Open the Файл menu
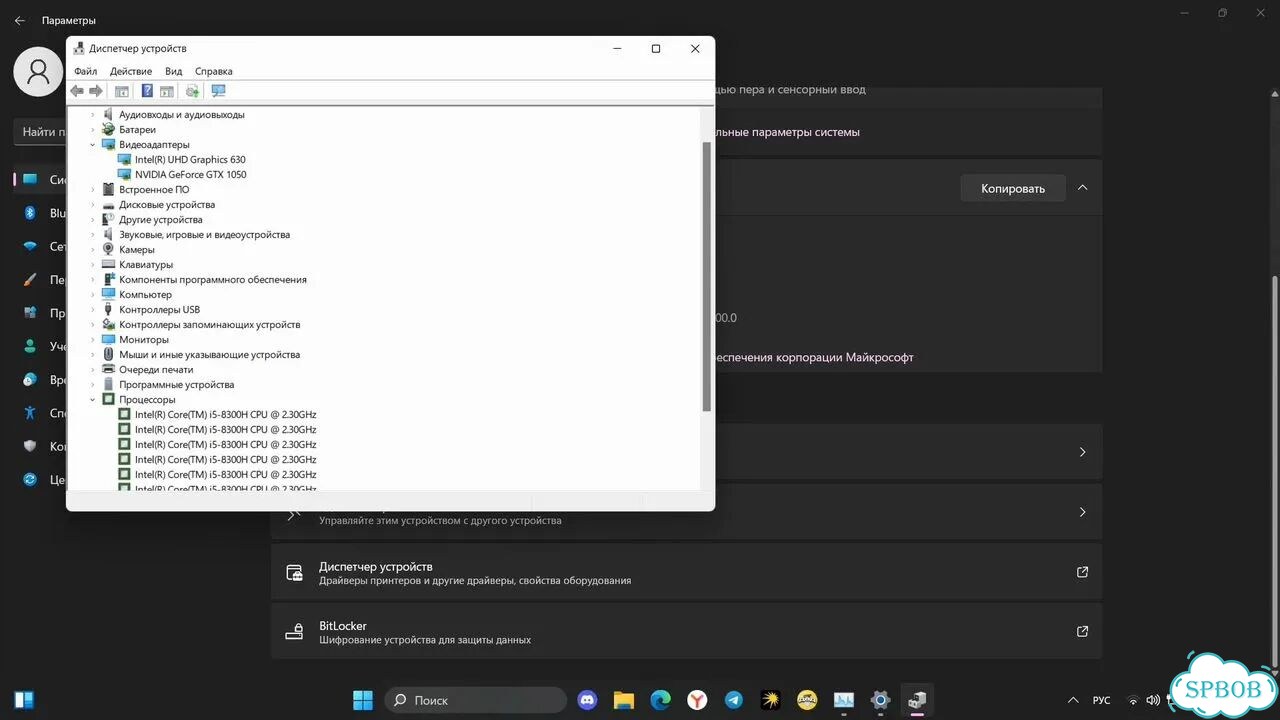Viewport: 1280px width, 720px height. point(85,71)
